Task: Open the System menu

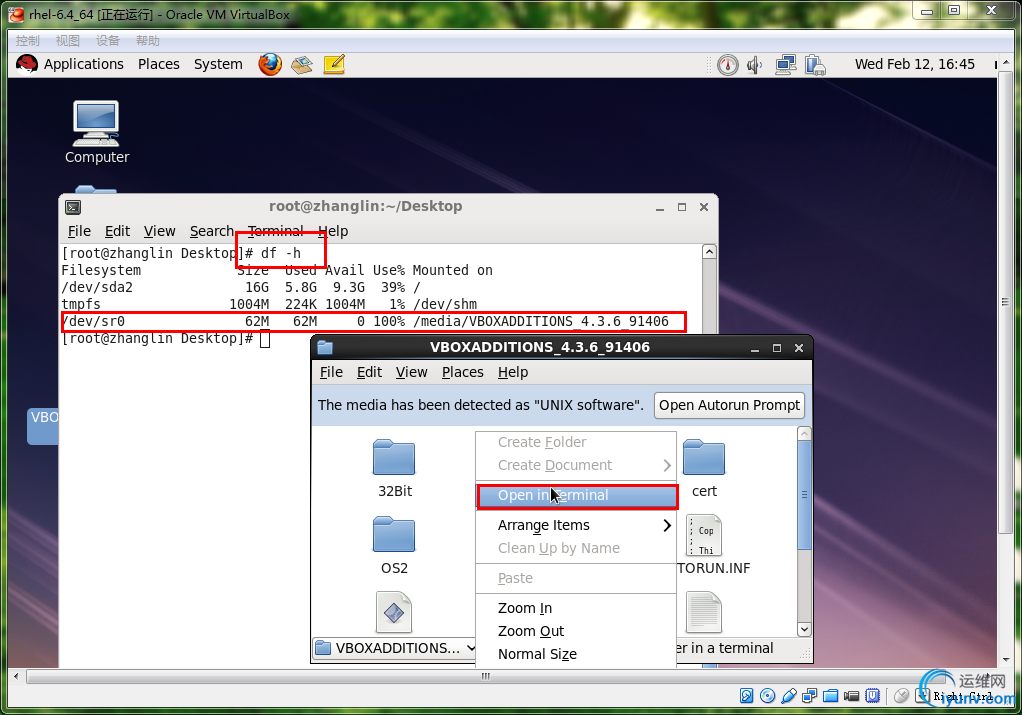Action: 218,64
